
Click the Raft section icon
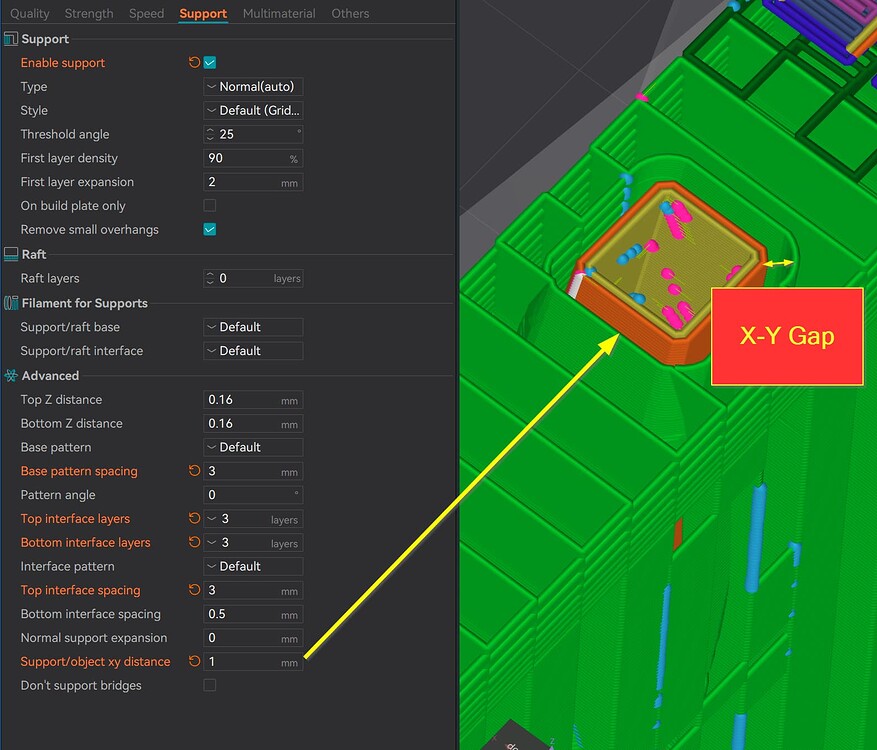[11, 254]
